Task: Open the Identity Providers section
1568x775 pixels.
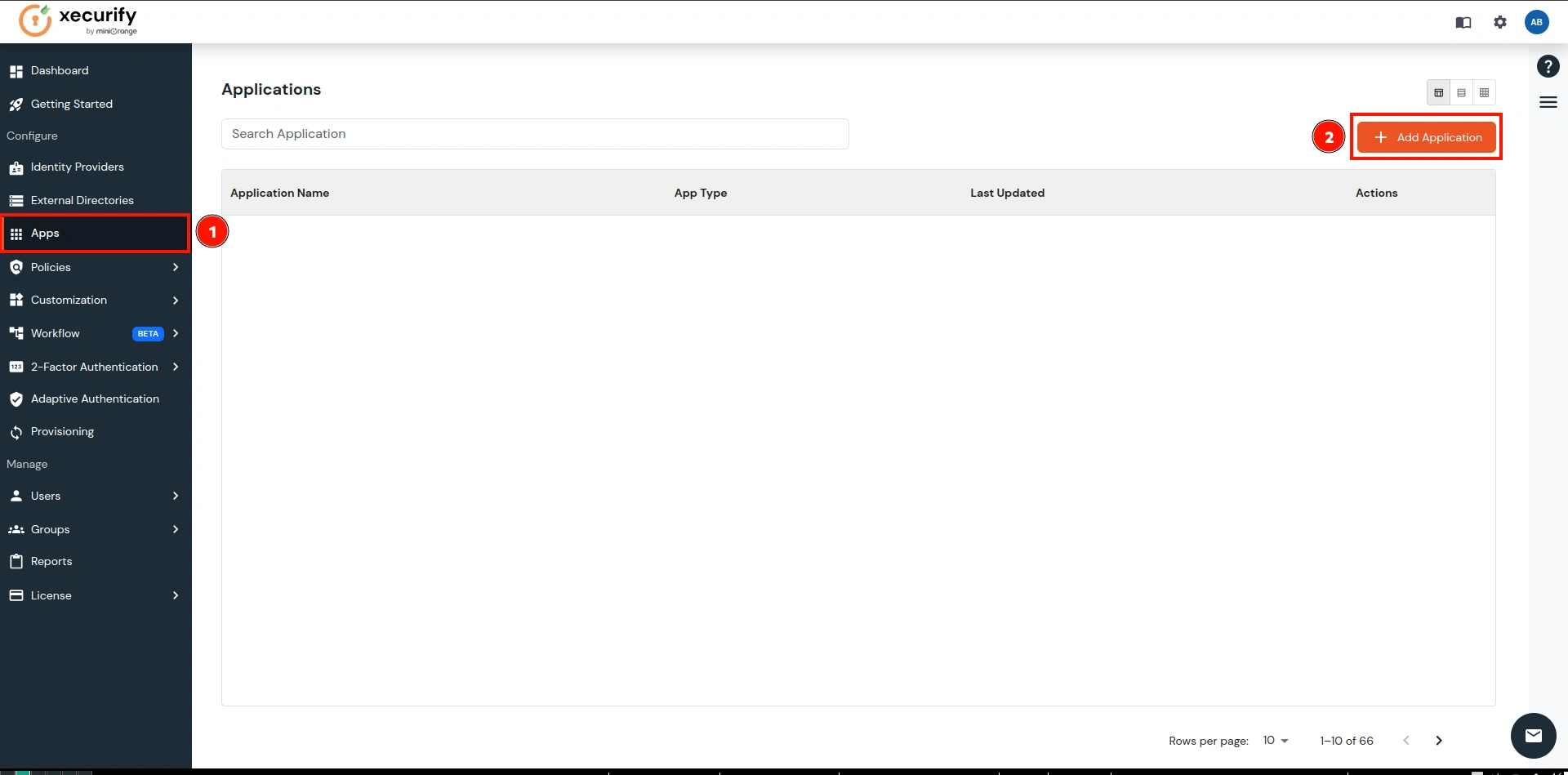Action: coord(78,167)
